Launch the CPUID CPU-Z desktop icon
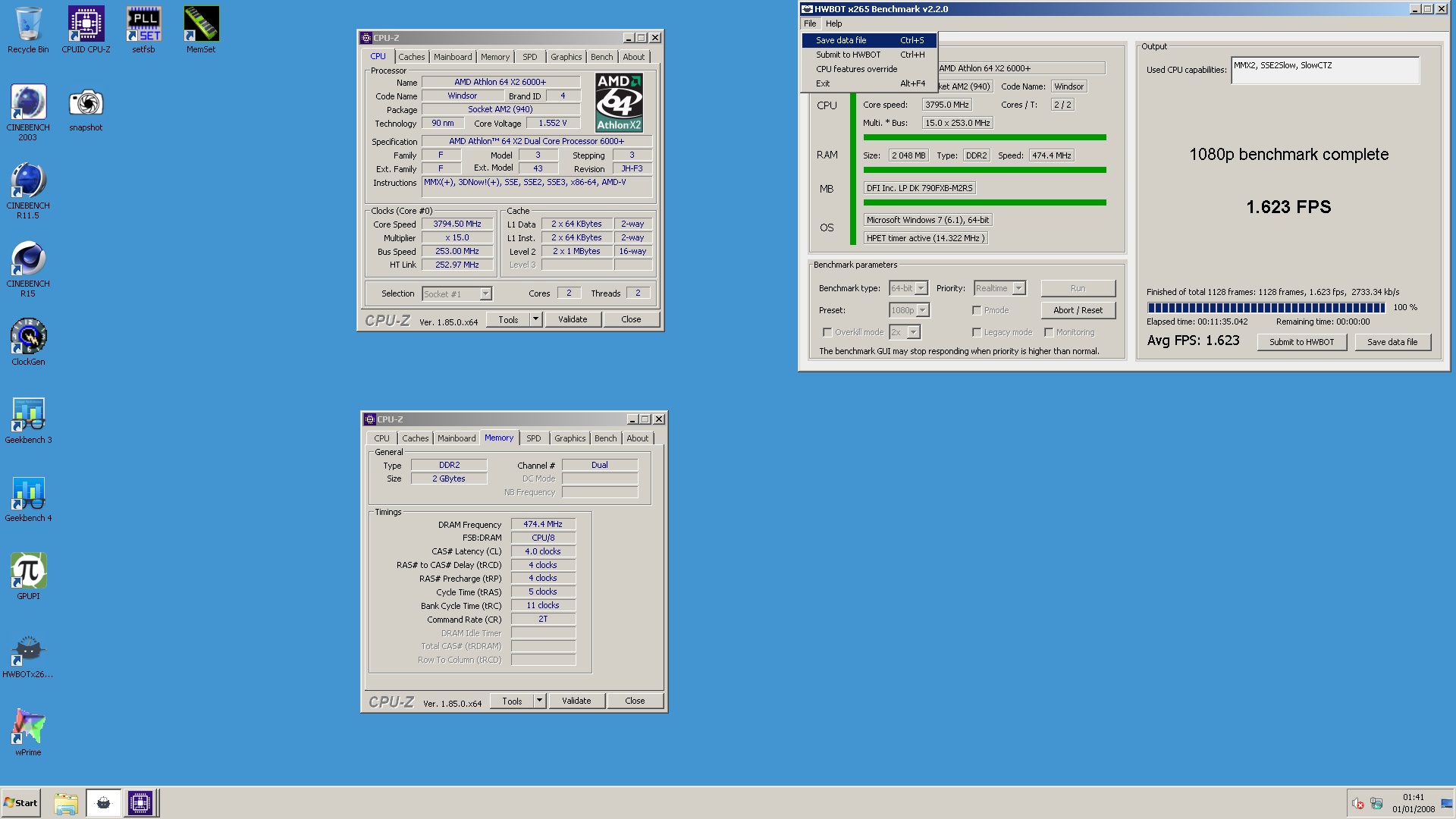Viewport: 1456px width, 819px height. pos(86,30)
